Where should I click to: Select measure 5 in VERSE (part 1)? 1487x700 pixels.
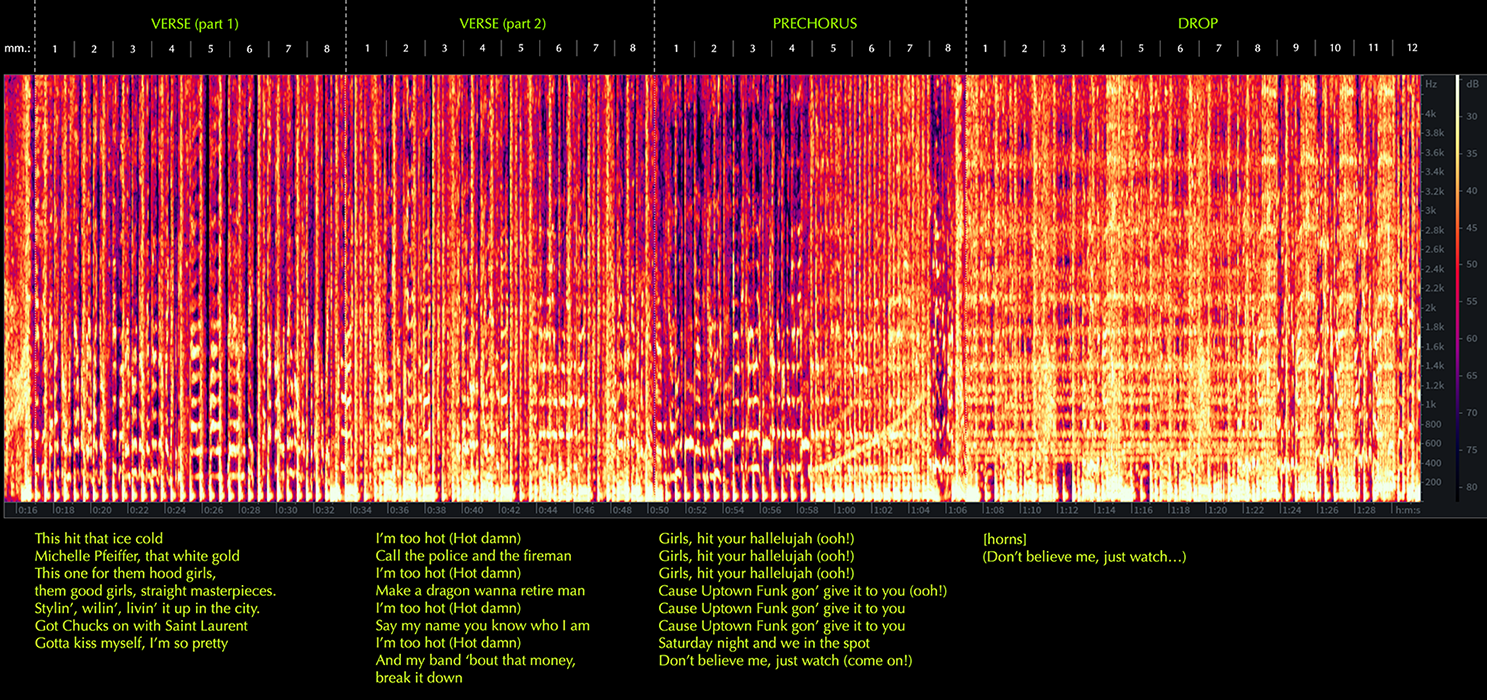tap(210, 49)
